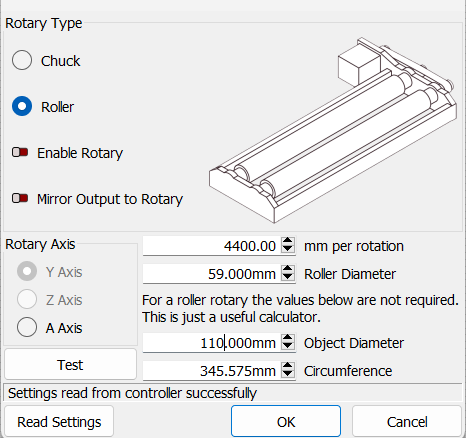Image resolution: width=466 pixels, height=438 pixels.
Task: Increase Object Diameter with up arrow
Action: (288, 338)
